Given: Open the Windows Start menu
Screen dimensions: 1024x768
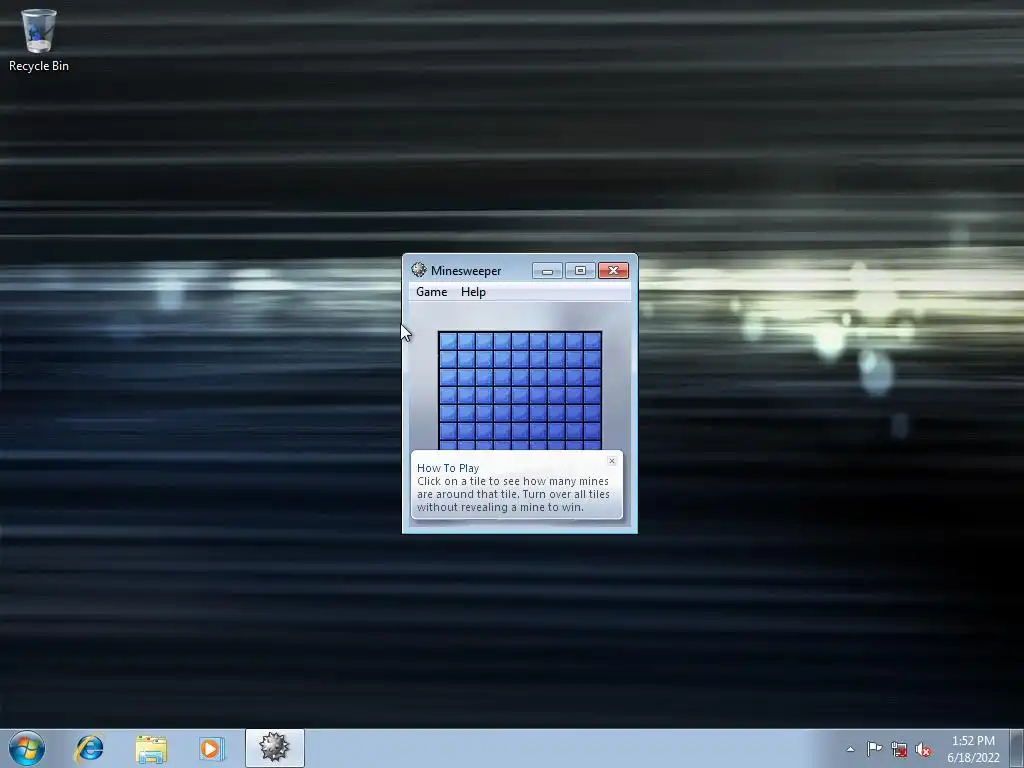Looking at the screenshot, I should coord(27,748).
